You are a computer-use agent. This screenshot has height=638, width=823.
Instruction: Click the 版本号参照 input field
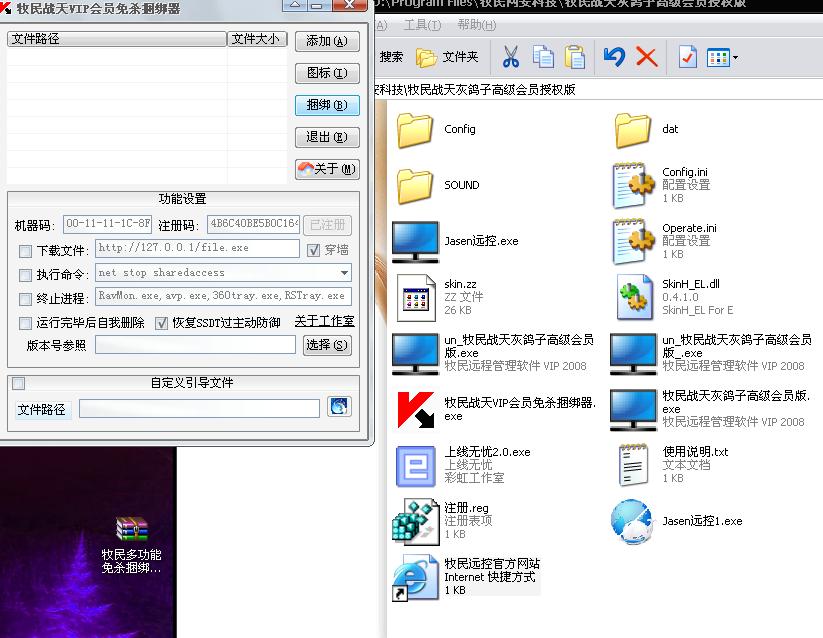(x=195, y=345)
